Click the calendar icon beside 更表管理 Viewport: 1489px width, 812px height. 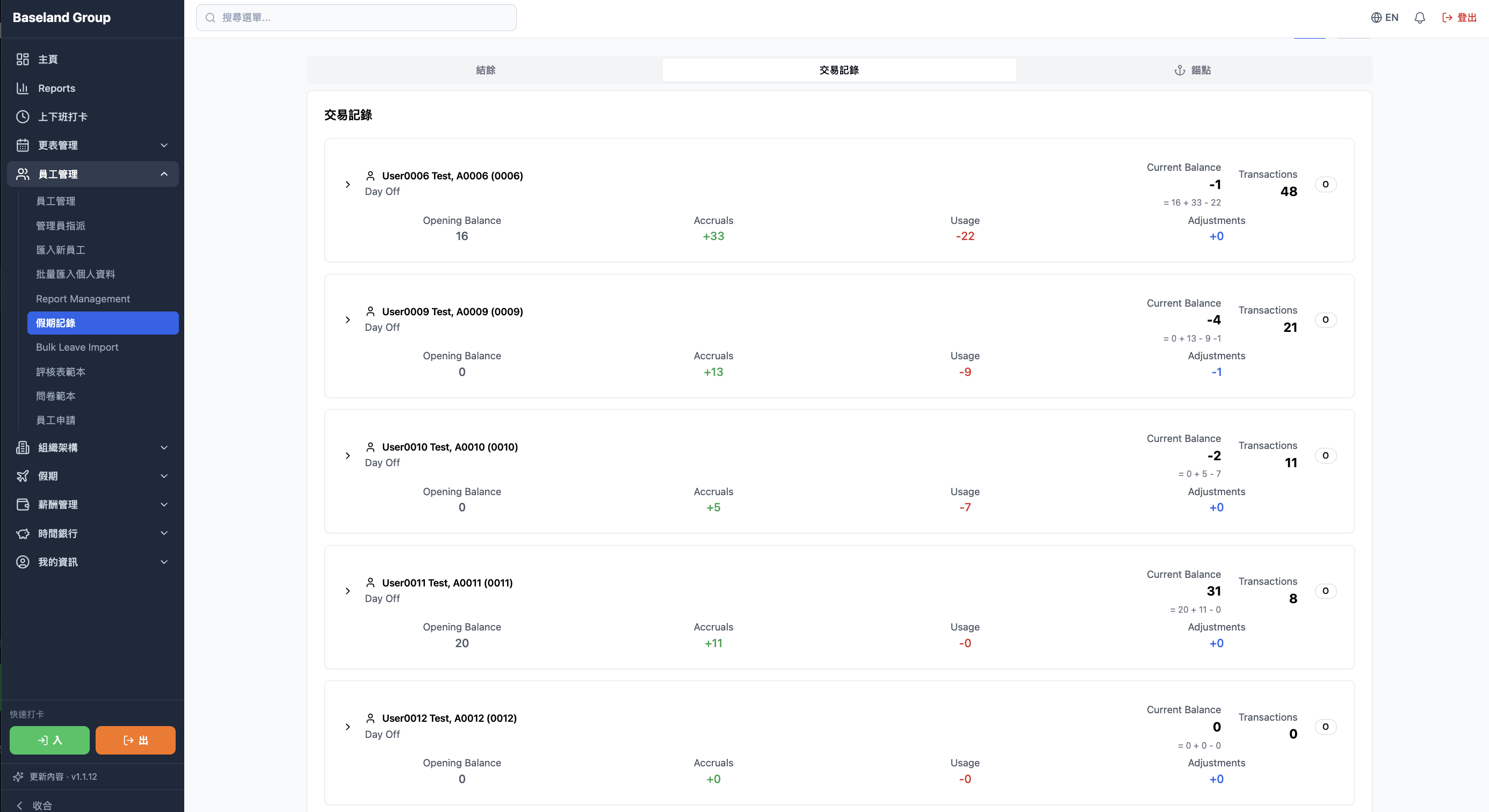(23, 145)
